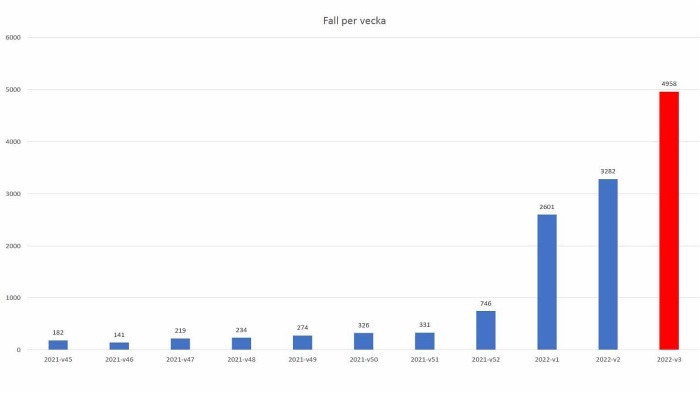
Task: Click the 2021-v46 bar
Action: click(119, 346)
